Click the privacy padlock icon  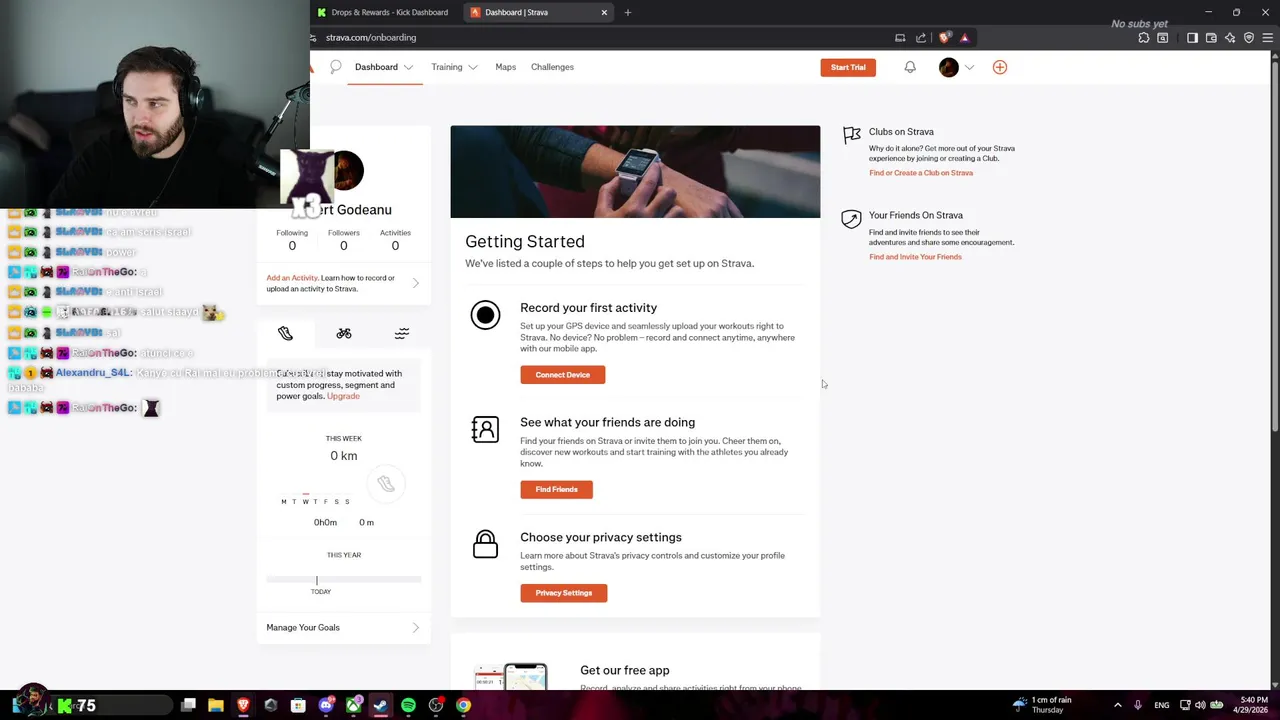click(x=485, y=544)
